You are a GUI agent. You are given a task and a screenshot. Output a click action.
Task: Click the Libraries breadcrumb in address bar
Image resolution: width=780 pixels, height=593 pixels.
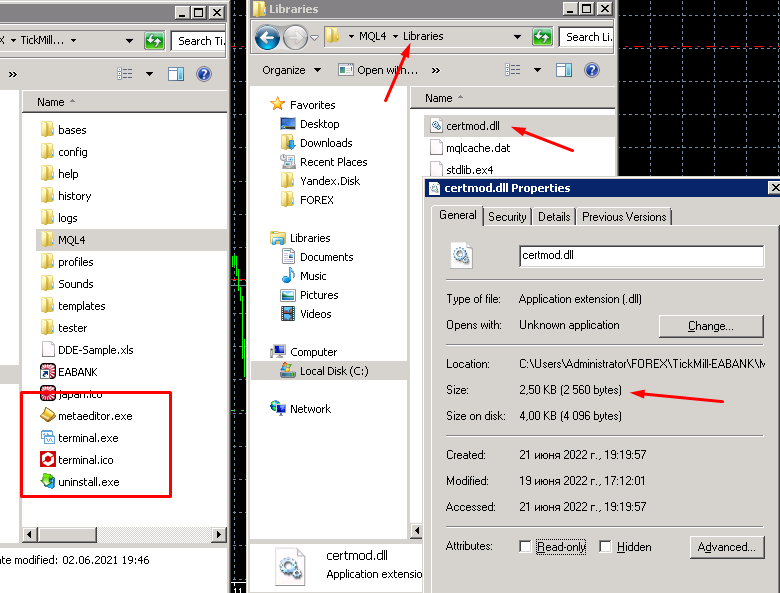pyautogui.click(x=423, y=36)
